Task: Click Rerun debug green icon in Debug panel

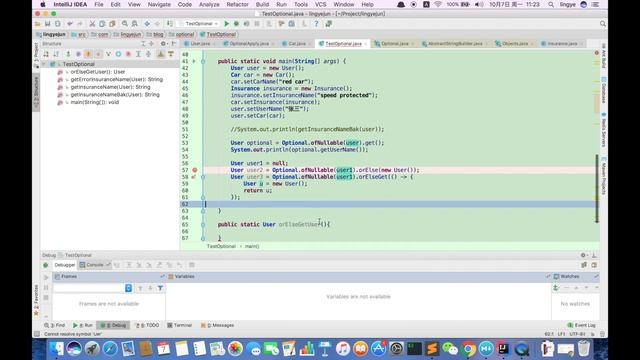Action: click(46, 265)
